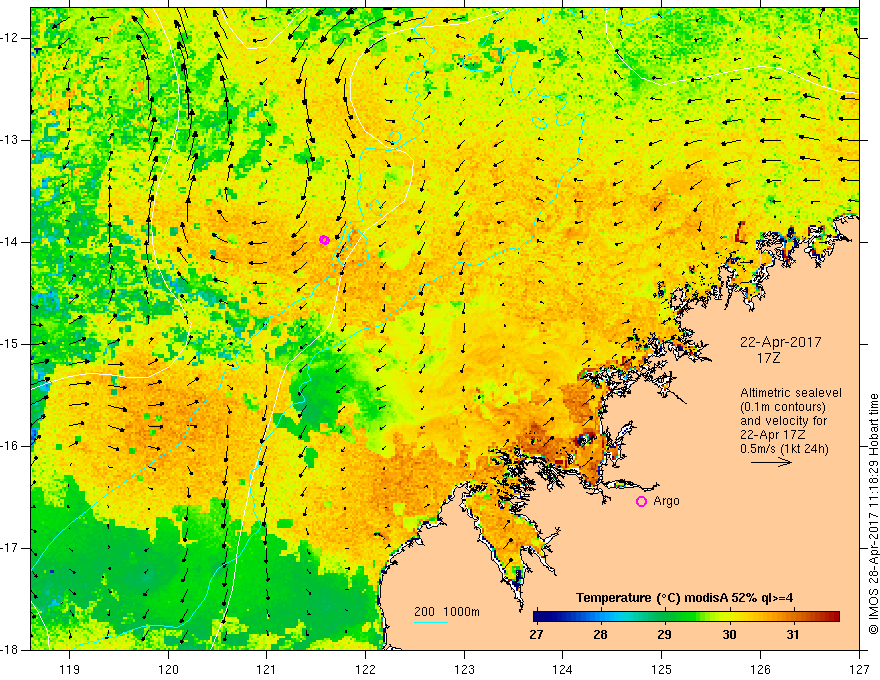Click the magenta Argo legend circle
880x680 pixels.
click(641, 501)
